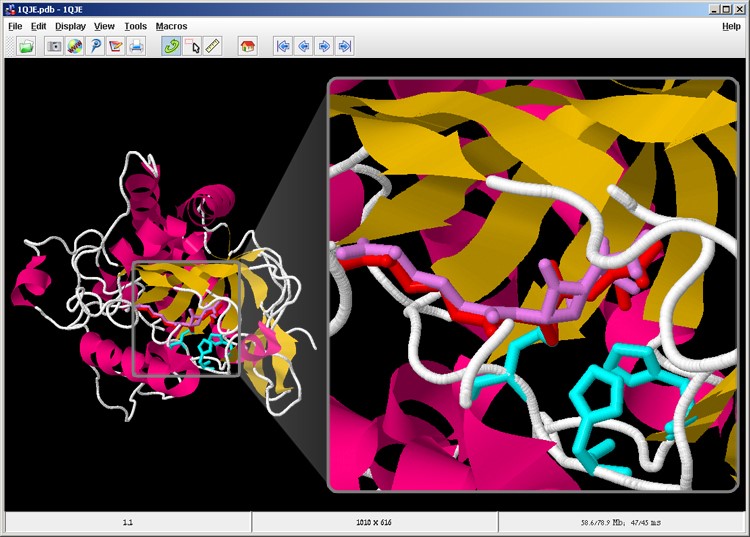Select the ruler measurement tool
750x537 pixels.
[x=212, y=46]
